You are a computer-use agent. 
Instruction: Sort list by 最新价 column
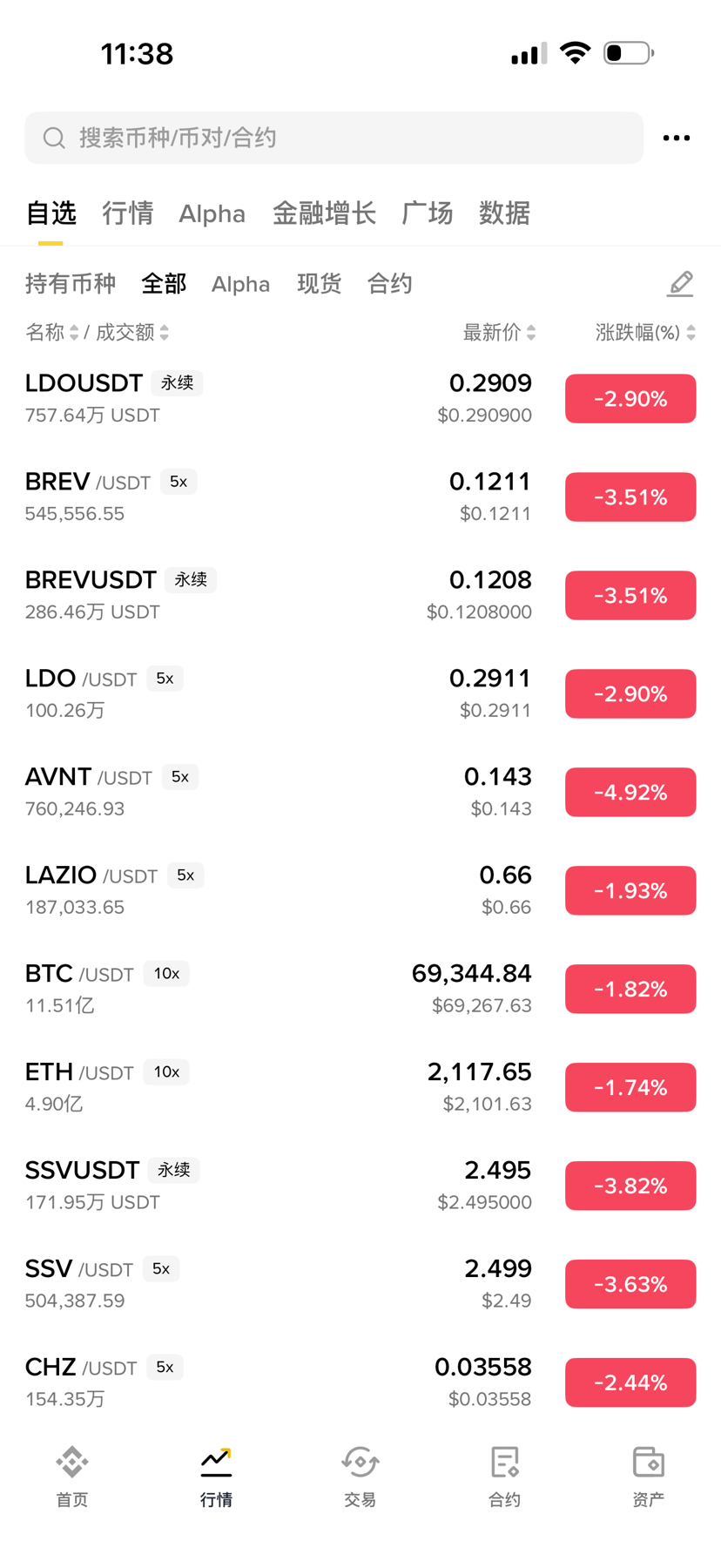tap(499, 332)
